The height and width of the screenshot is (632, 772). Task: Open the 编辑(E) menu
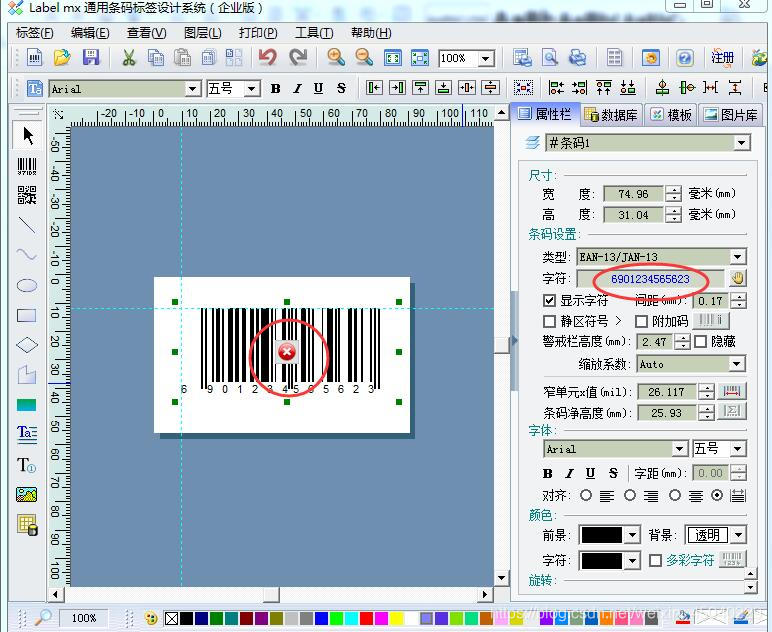pyautogui.click(x=90, y=33)
